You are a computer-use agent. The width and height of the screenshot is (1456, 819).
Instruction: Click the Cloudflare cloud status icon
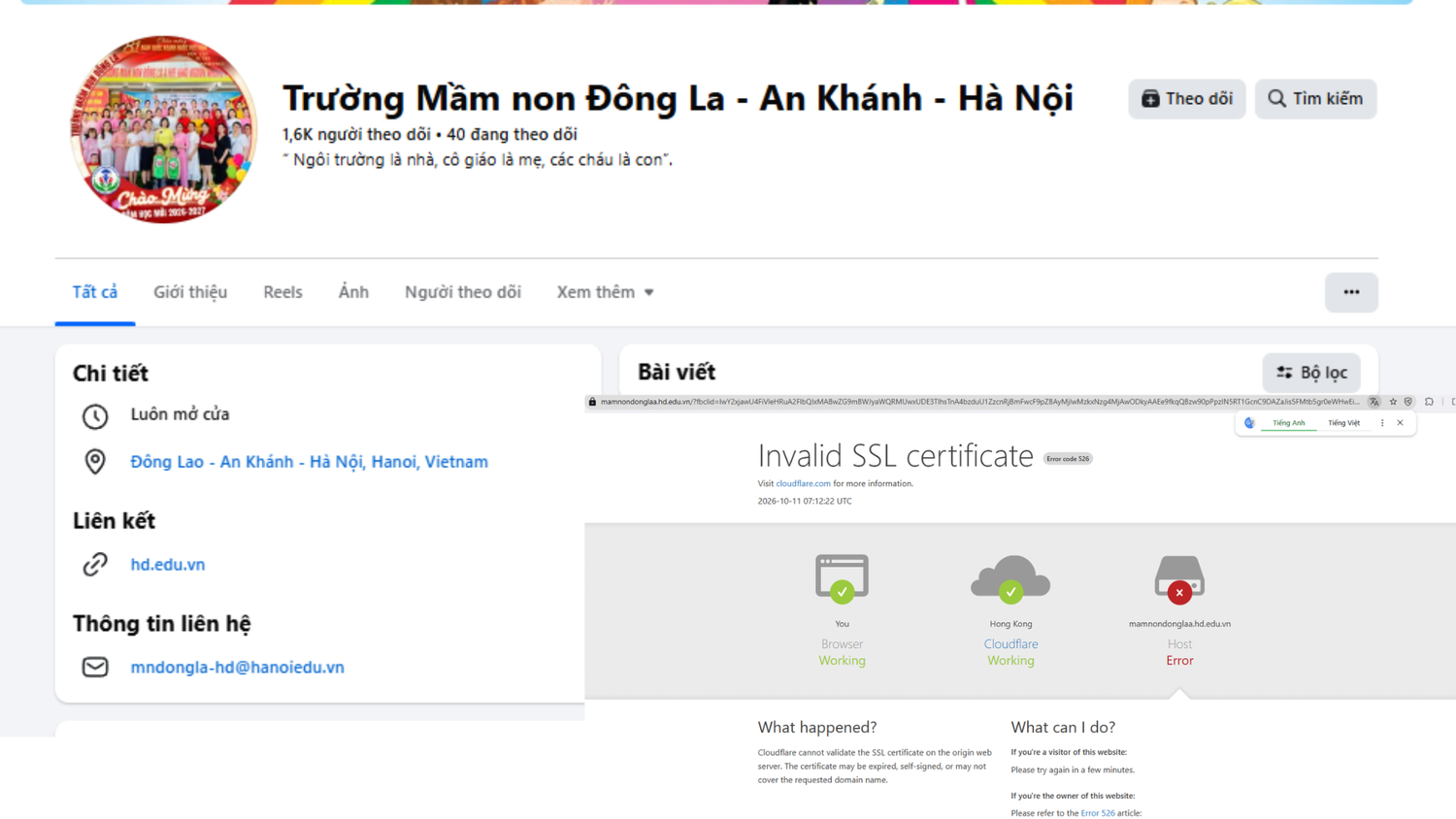pyautogui.click(x=1010, y=578)
